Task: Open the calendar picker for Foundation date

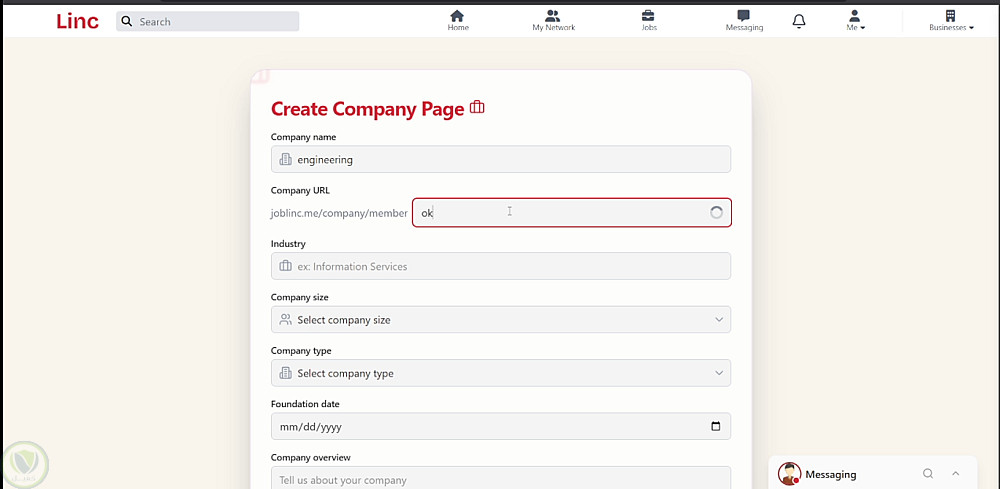Action: [715, 427]
